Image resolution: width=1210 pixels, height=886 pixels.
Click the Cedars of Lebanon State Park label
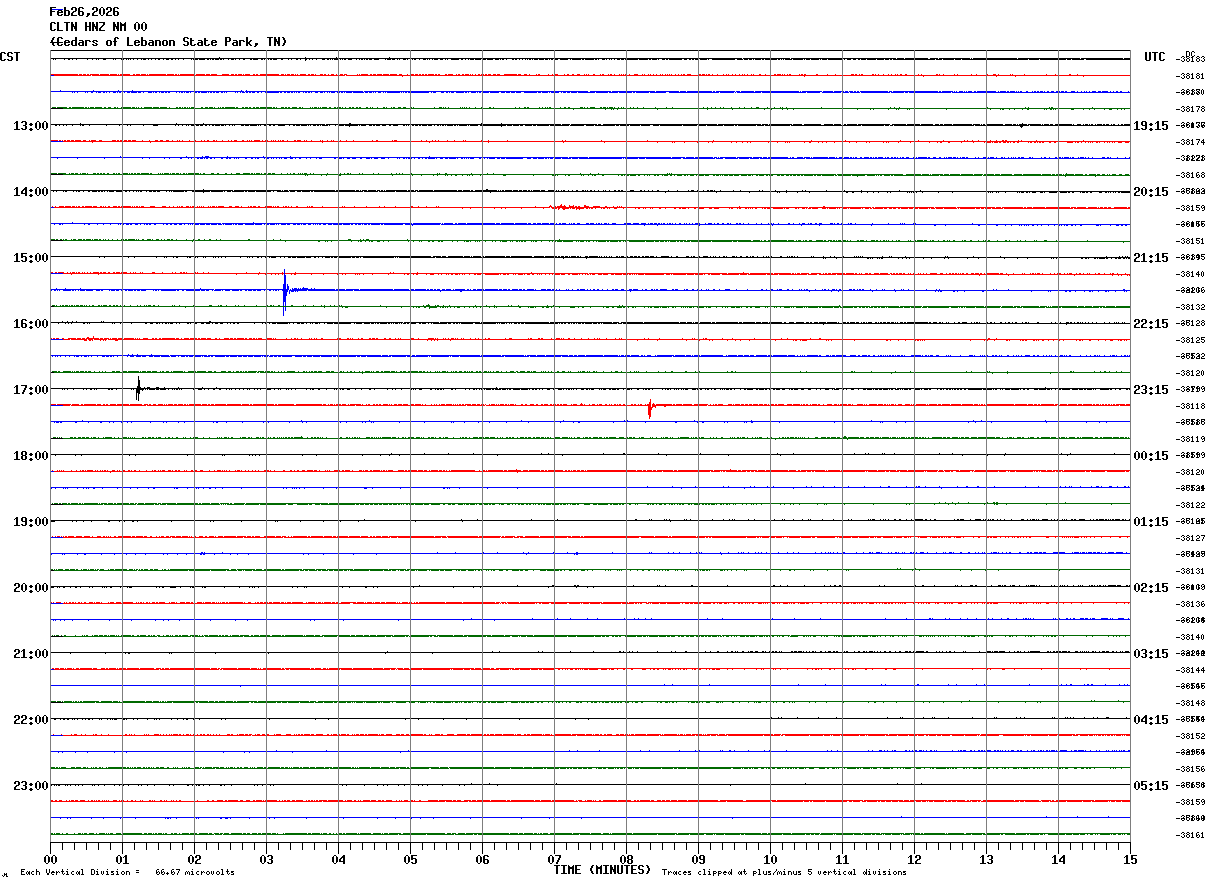[168, 42]
